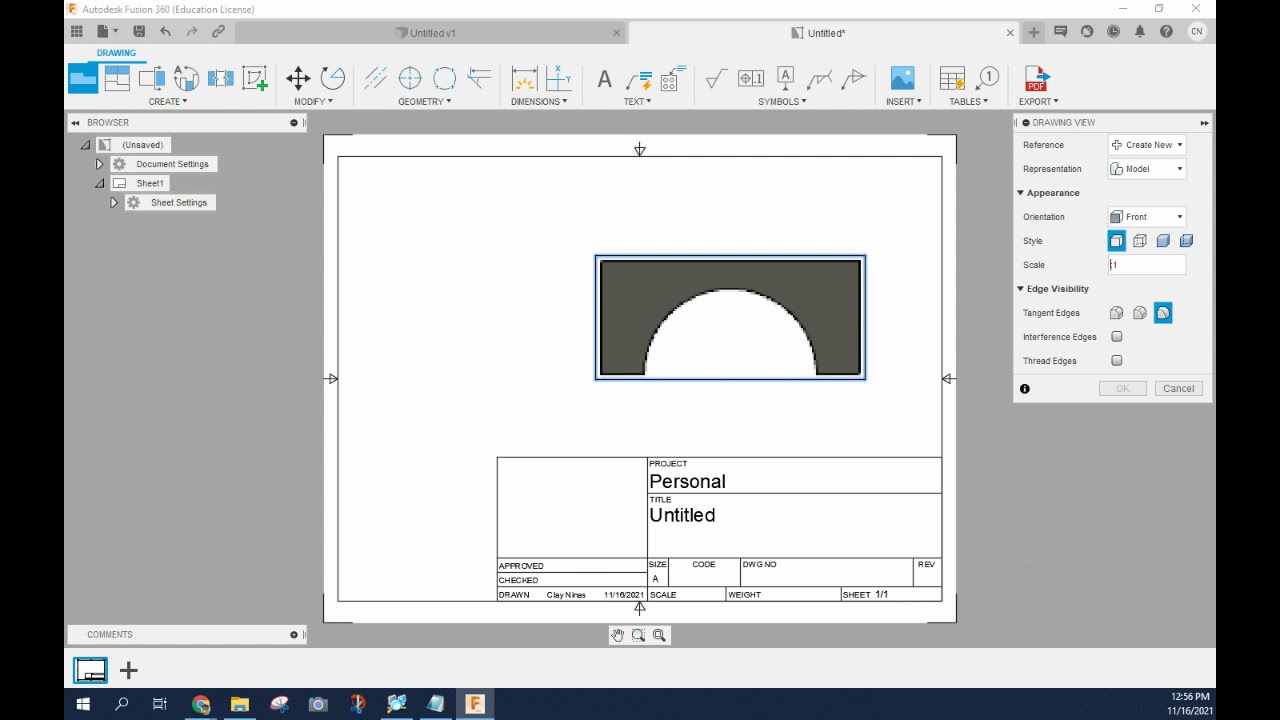1280x720 pixels.
Task: Open File Explorer from the taskbar
Action: pos(239,704)
